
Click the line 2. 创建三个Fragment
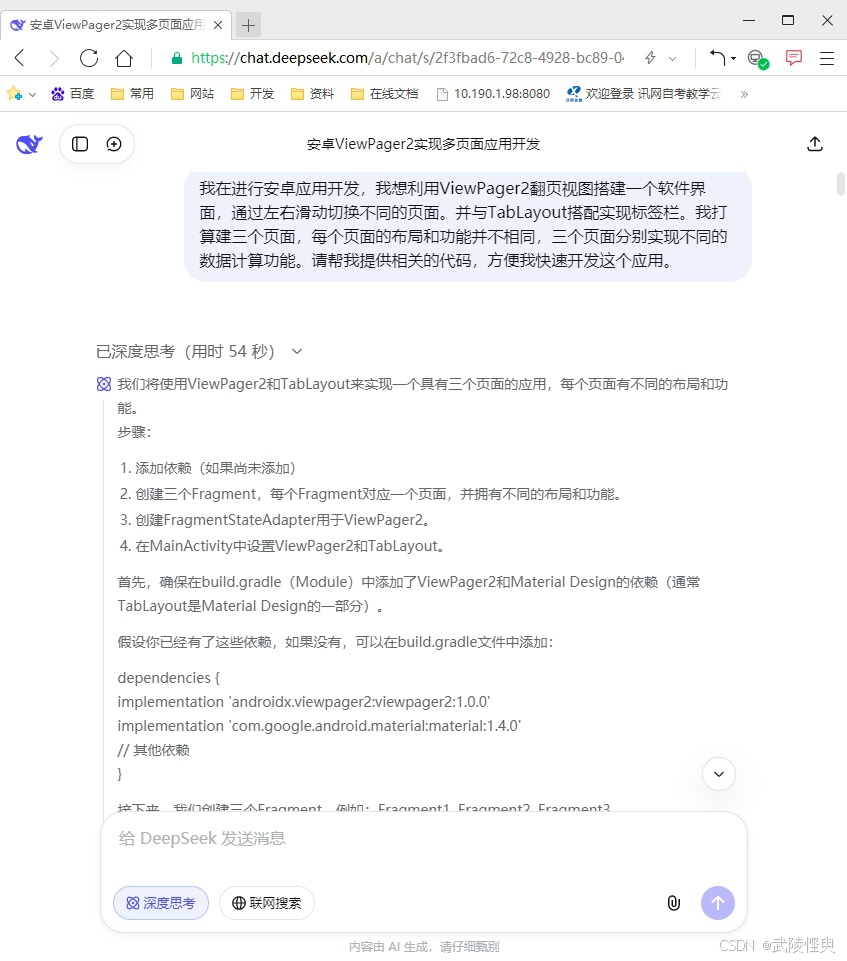pyautogui.click(x=371, y=494)
